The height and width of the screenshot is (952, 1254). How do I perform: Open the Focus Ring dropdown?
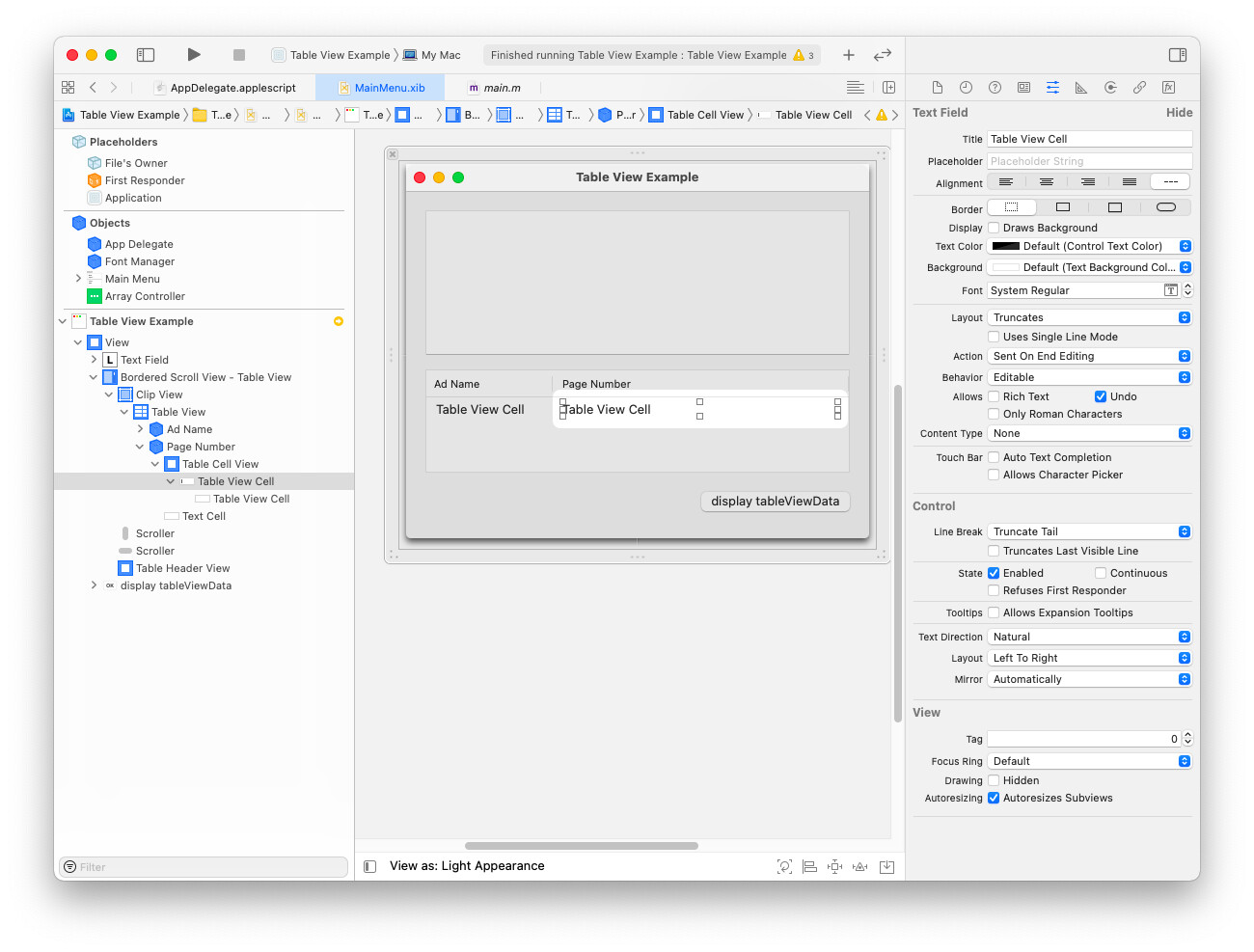coord(1090,761)
